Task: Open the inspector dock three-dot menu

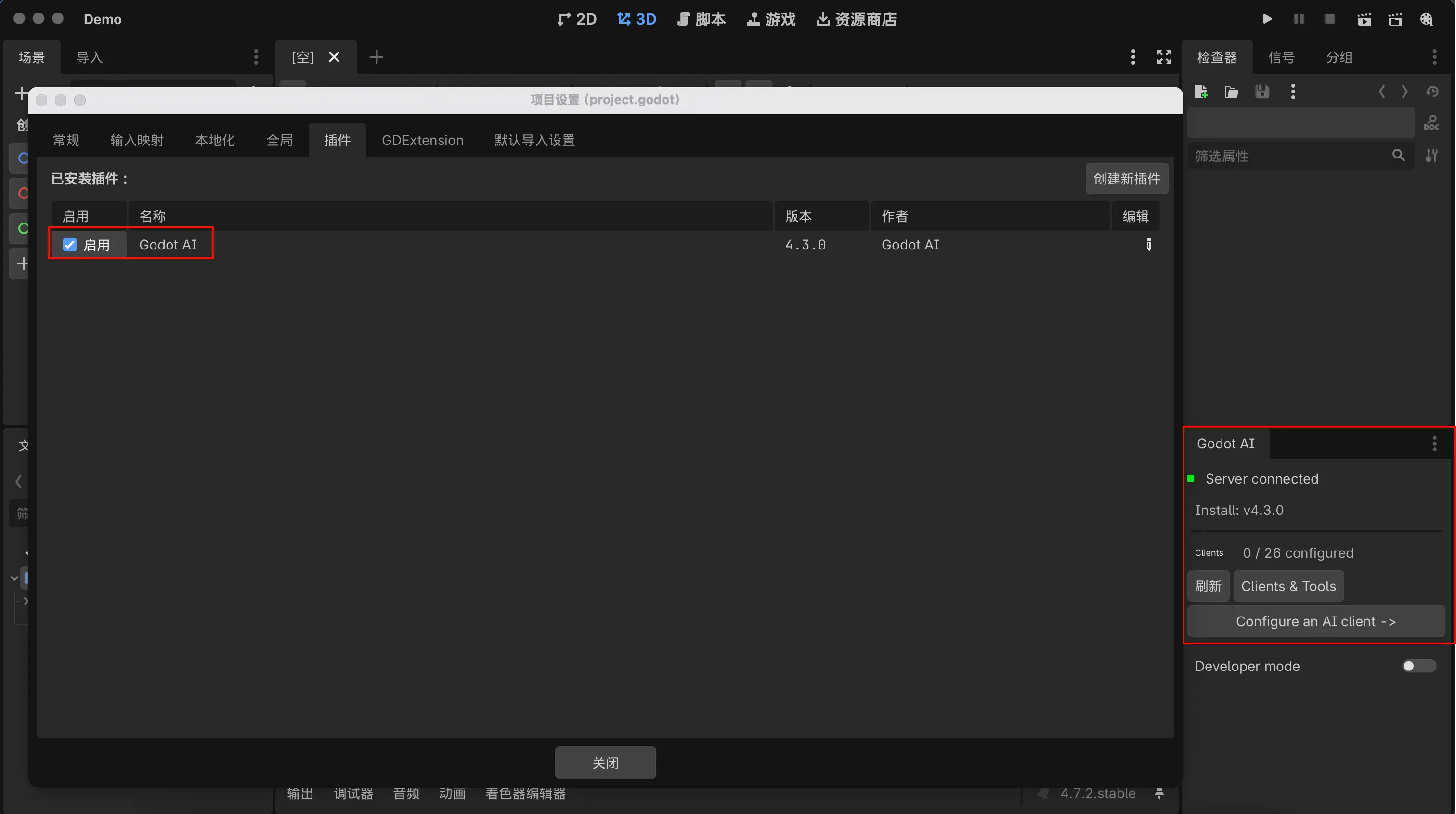Action: point(1434,56)
